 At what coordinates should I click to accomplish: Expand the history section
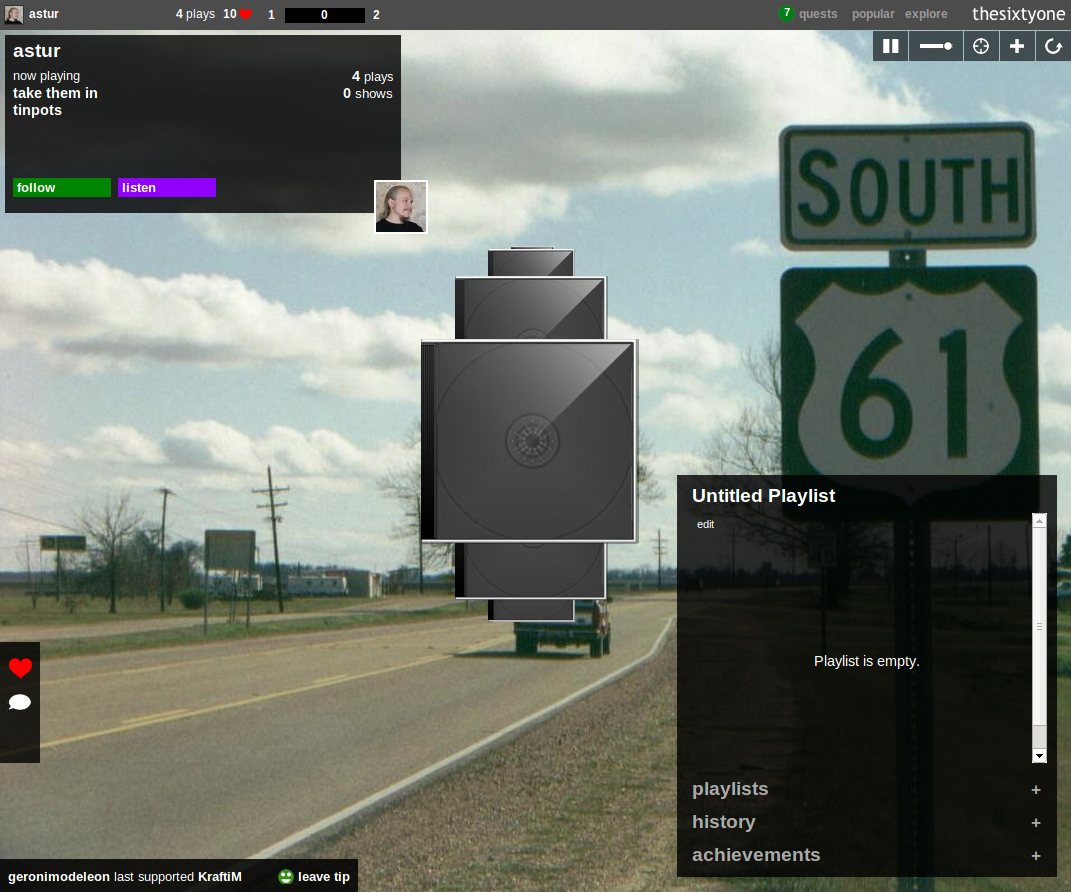point(1036,823)
